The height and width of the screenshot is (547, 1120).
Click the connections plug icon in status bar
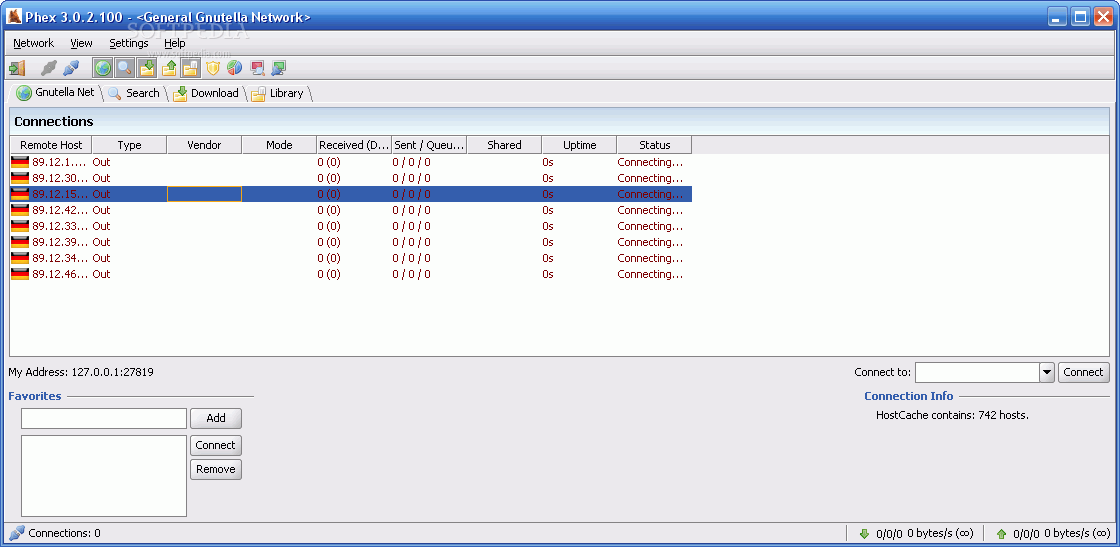tap(16, 533)
